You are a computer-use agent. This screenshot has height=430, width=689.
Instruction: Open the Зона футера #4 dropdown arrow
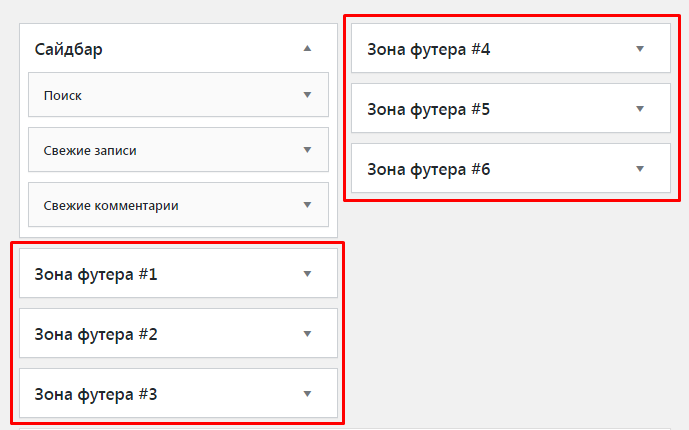click(x=640, y=48)
